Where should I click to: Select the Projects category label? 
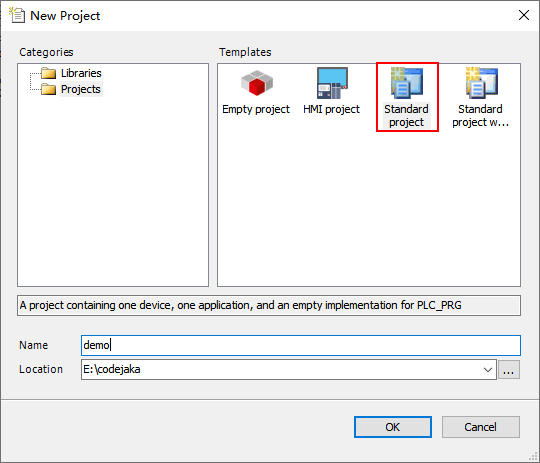click(81, 89)
